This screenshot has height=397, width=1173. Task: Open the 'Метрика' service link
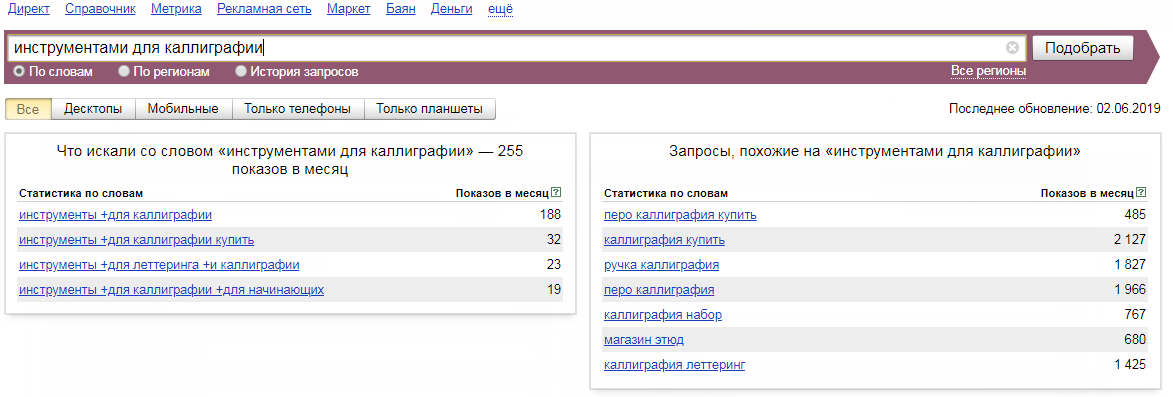click(x=176, y=9)
